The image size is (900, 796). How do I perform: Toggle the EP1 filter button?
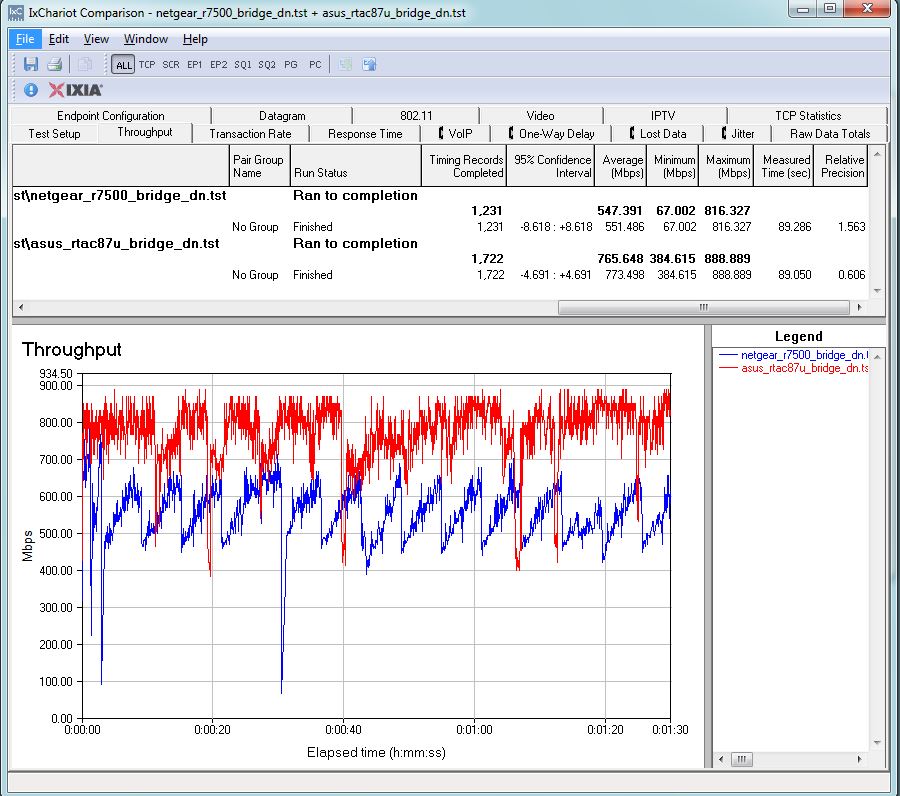coord(195,65)
